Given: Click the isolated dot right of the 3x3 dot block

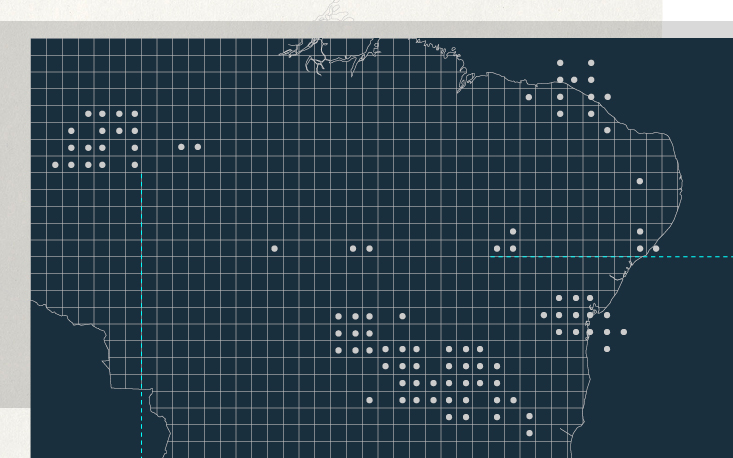Looking at the screenshot, I should click(x=402, y=316).
